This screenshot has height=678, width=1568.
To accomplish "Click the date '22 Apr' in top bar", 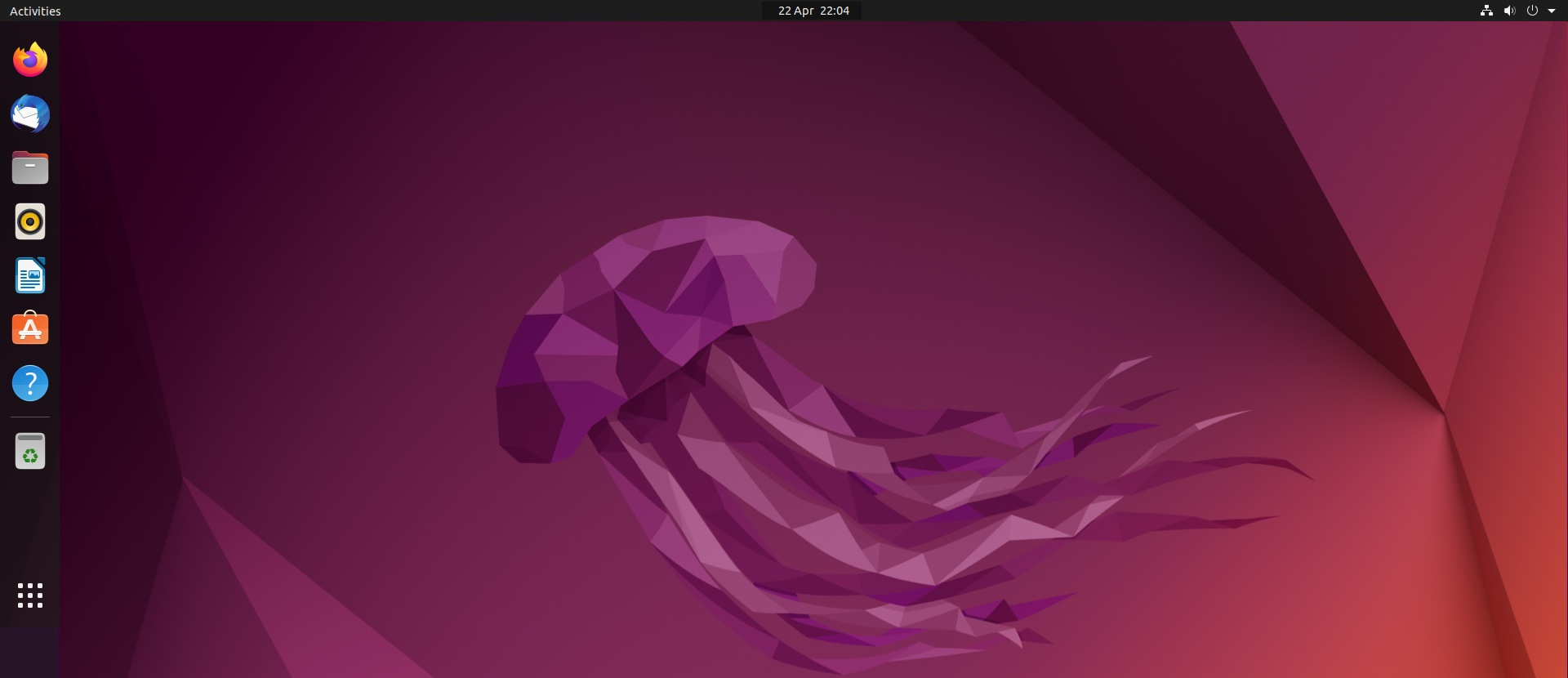I will click(795, 11).
